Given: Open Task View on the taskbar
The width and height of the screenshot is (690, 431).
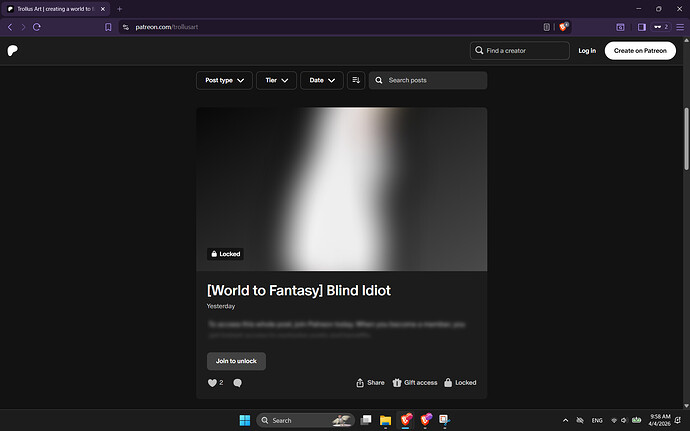Looking at the screenshot, I should point(366,420).
